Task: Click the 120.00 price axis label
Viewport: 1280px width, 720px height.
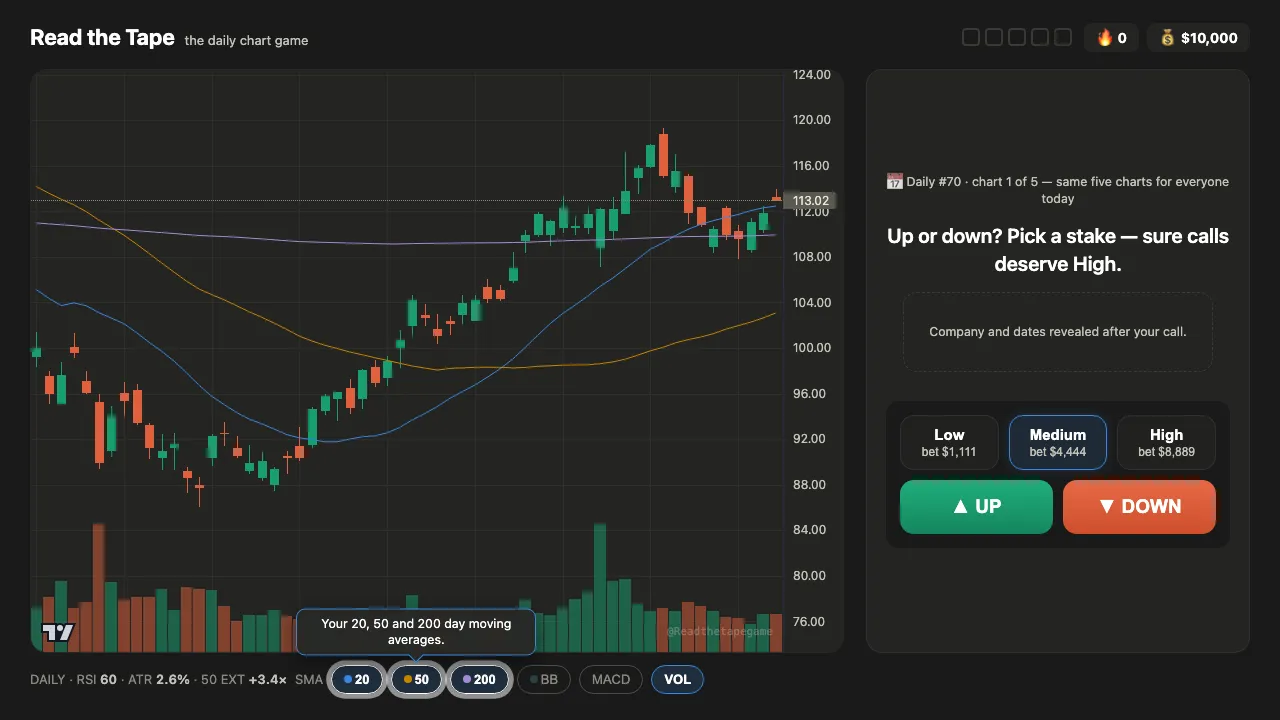Action: click(x=811, y=120)
